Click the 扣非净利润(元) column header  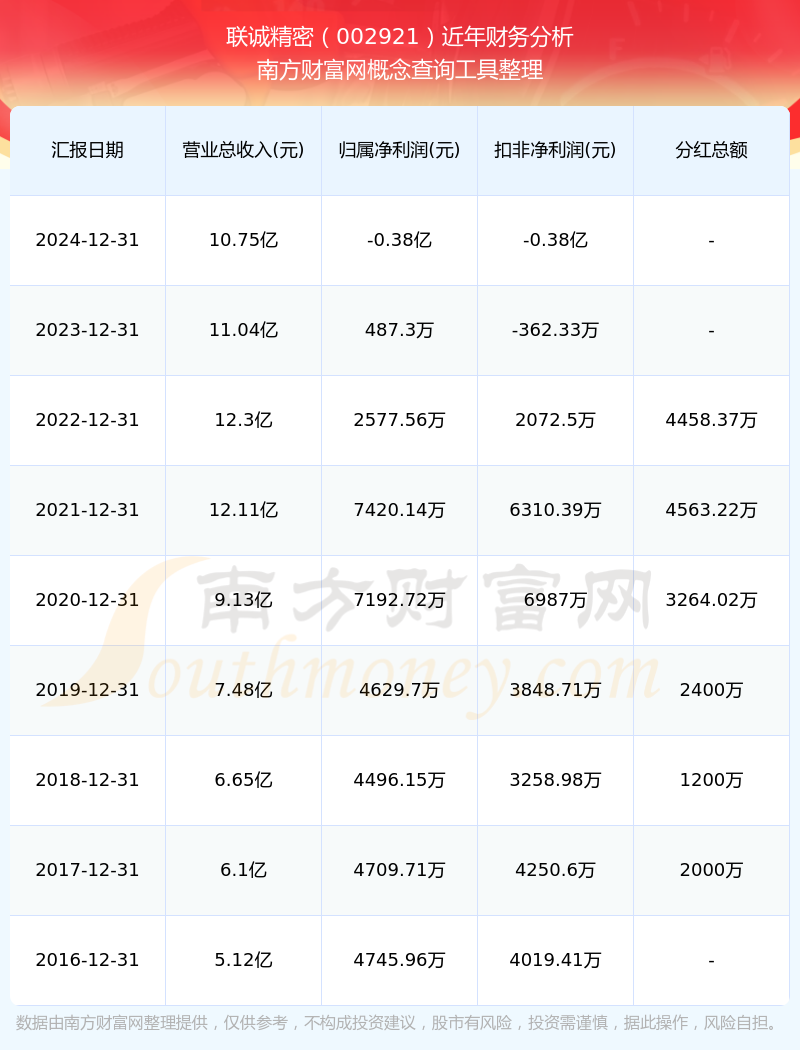coord(555,150)
